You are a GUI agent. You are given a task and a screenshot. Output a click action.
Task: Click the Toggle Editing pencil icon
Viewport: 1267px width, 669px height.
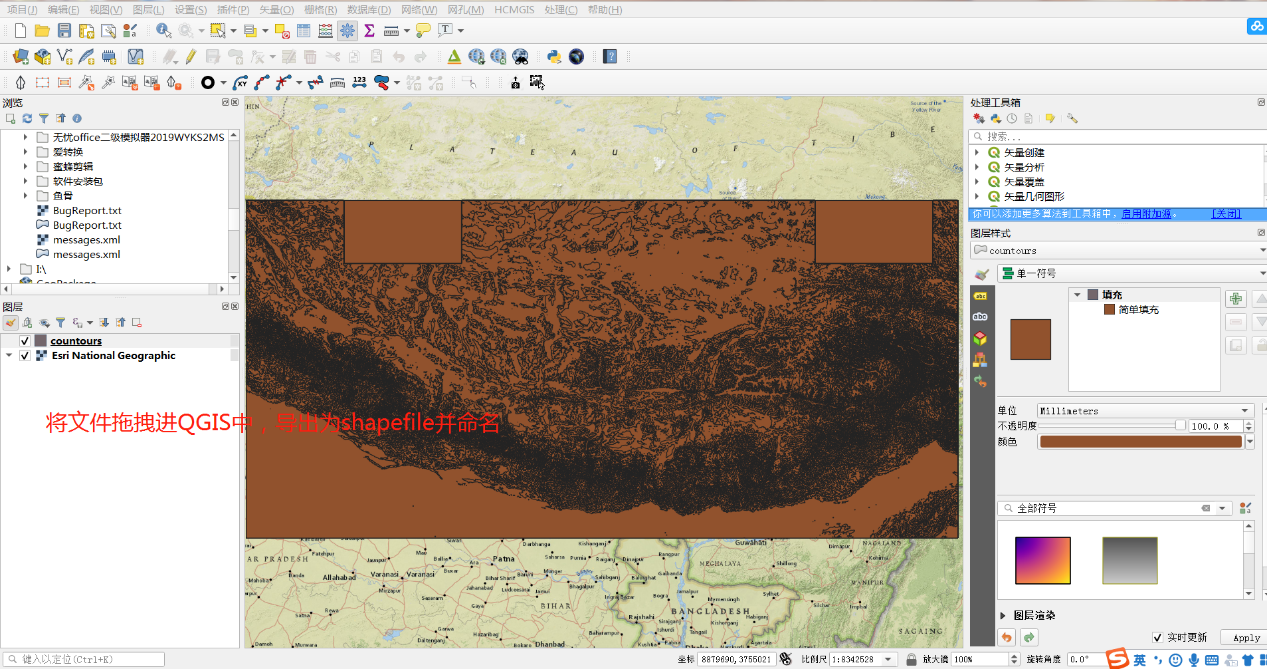click(x=189, y=57)
